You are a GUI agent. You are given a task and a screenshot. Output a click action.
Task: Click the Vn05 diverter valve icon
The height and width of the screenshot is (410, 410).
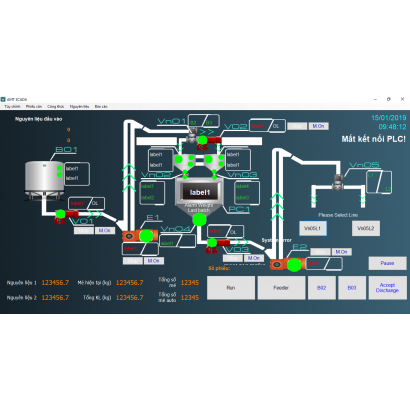(x=338, y=183)
